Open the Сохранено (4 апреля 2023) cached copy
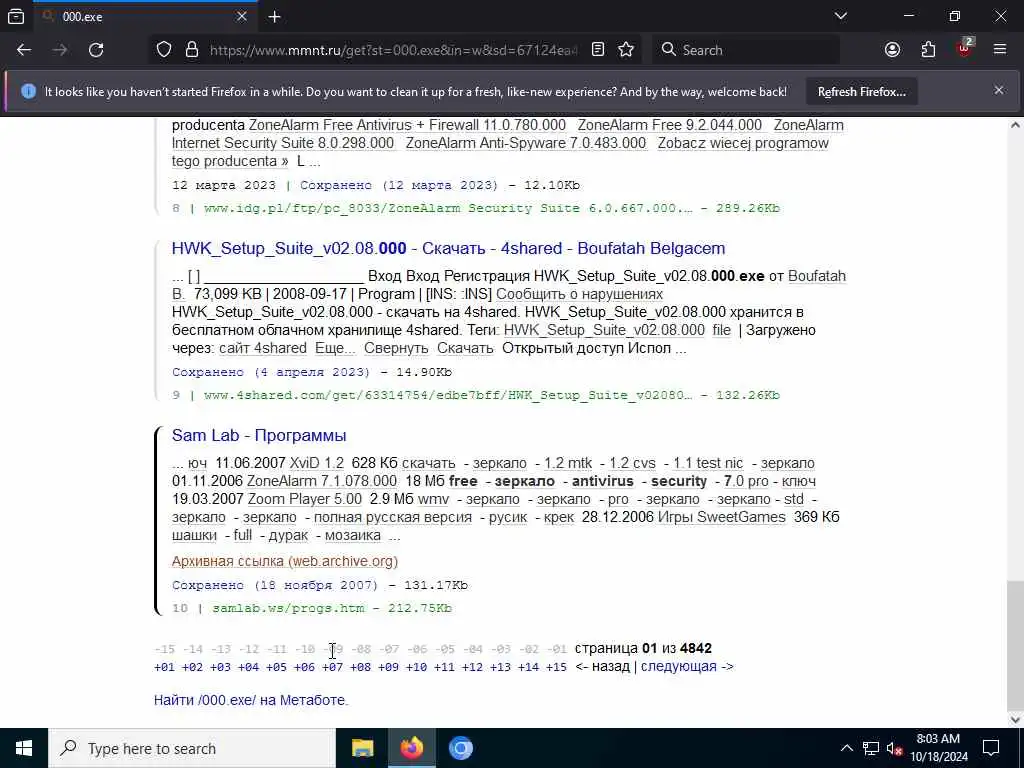Image resolution: width=1024 pixels, height=768 pixels. point(270,372)
